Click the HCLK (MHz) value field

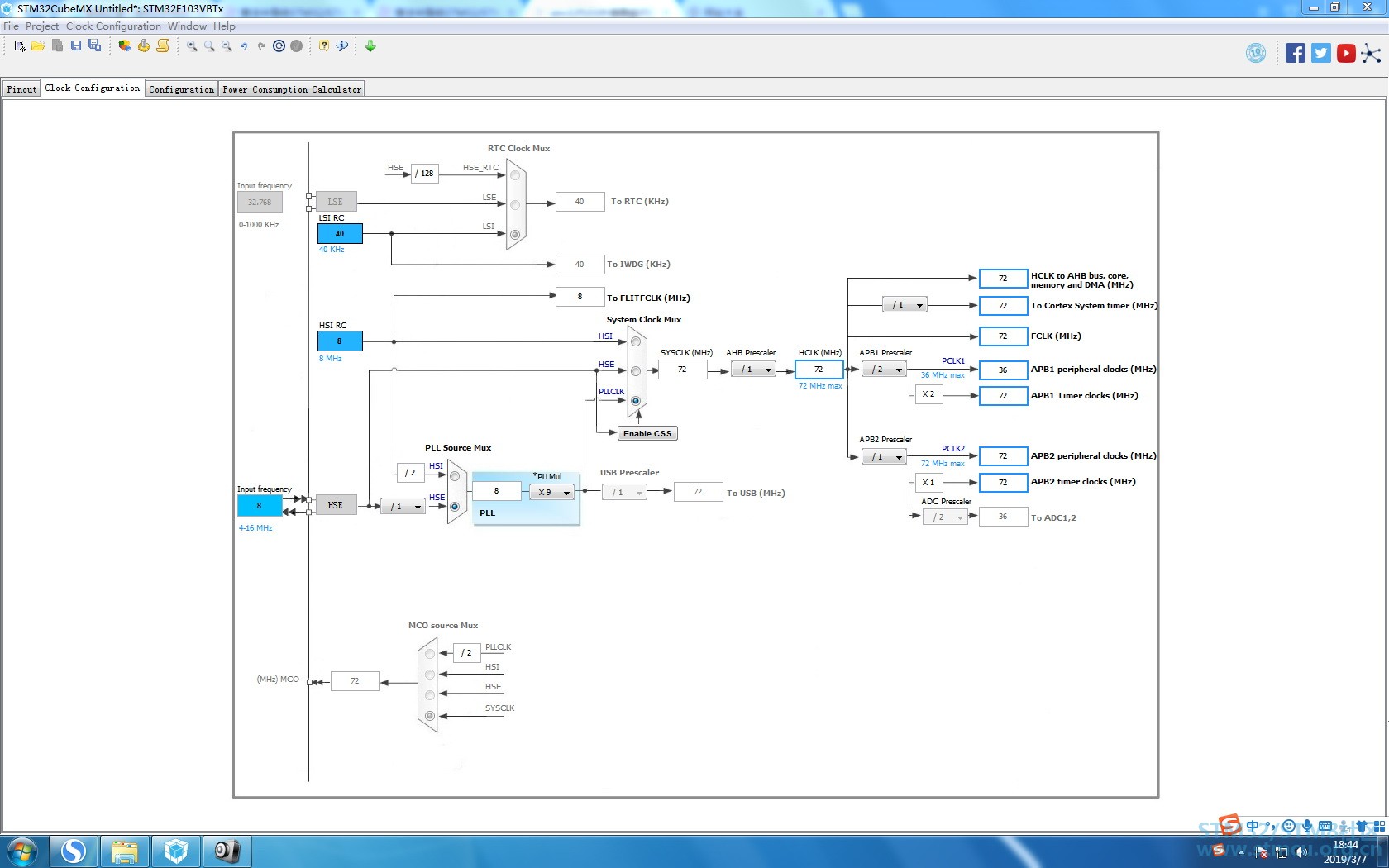[x=819, y=370]
